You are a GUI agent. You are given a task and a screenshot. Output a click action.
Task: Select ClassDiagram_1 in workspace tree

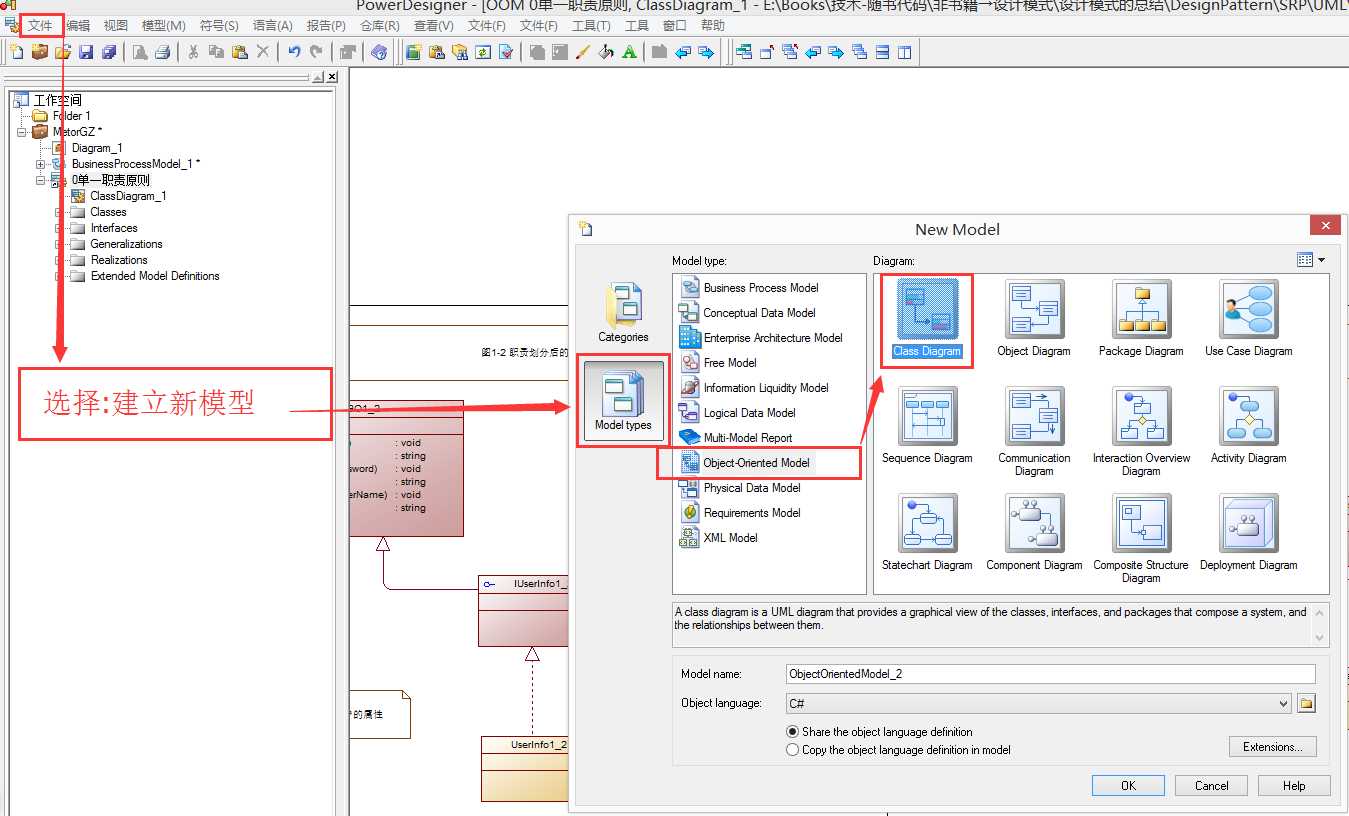click(x=119, y=196)
